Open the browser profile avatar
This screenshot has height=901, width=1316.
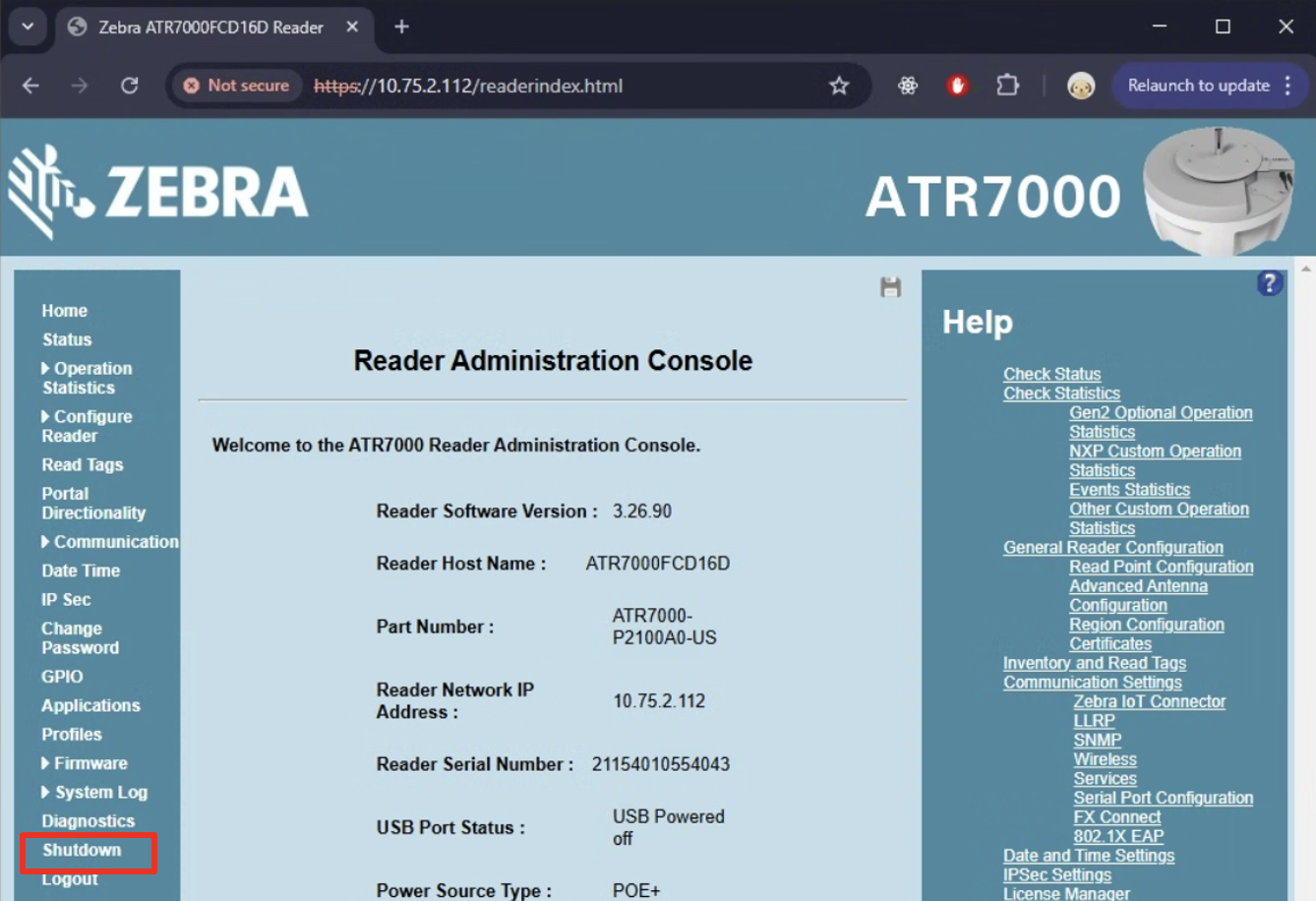1081,86
